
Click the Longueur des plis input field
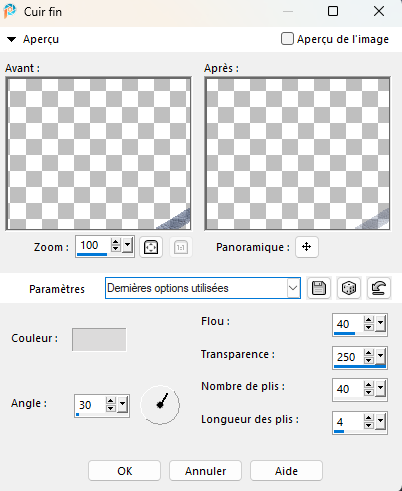(348, 422)
